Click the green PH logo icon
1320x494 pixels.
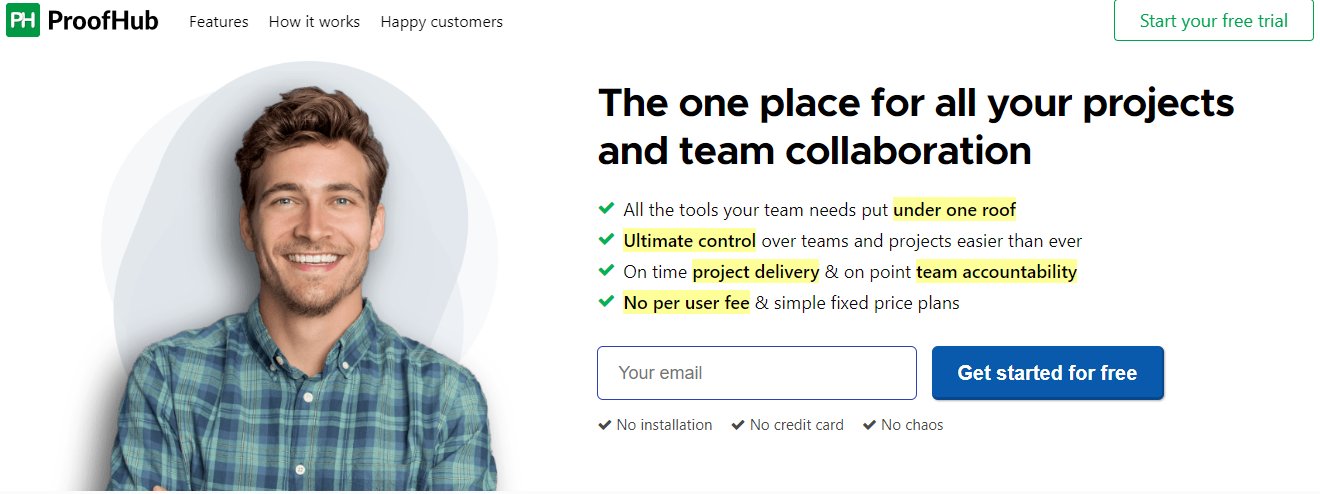pos(23,21)
